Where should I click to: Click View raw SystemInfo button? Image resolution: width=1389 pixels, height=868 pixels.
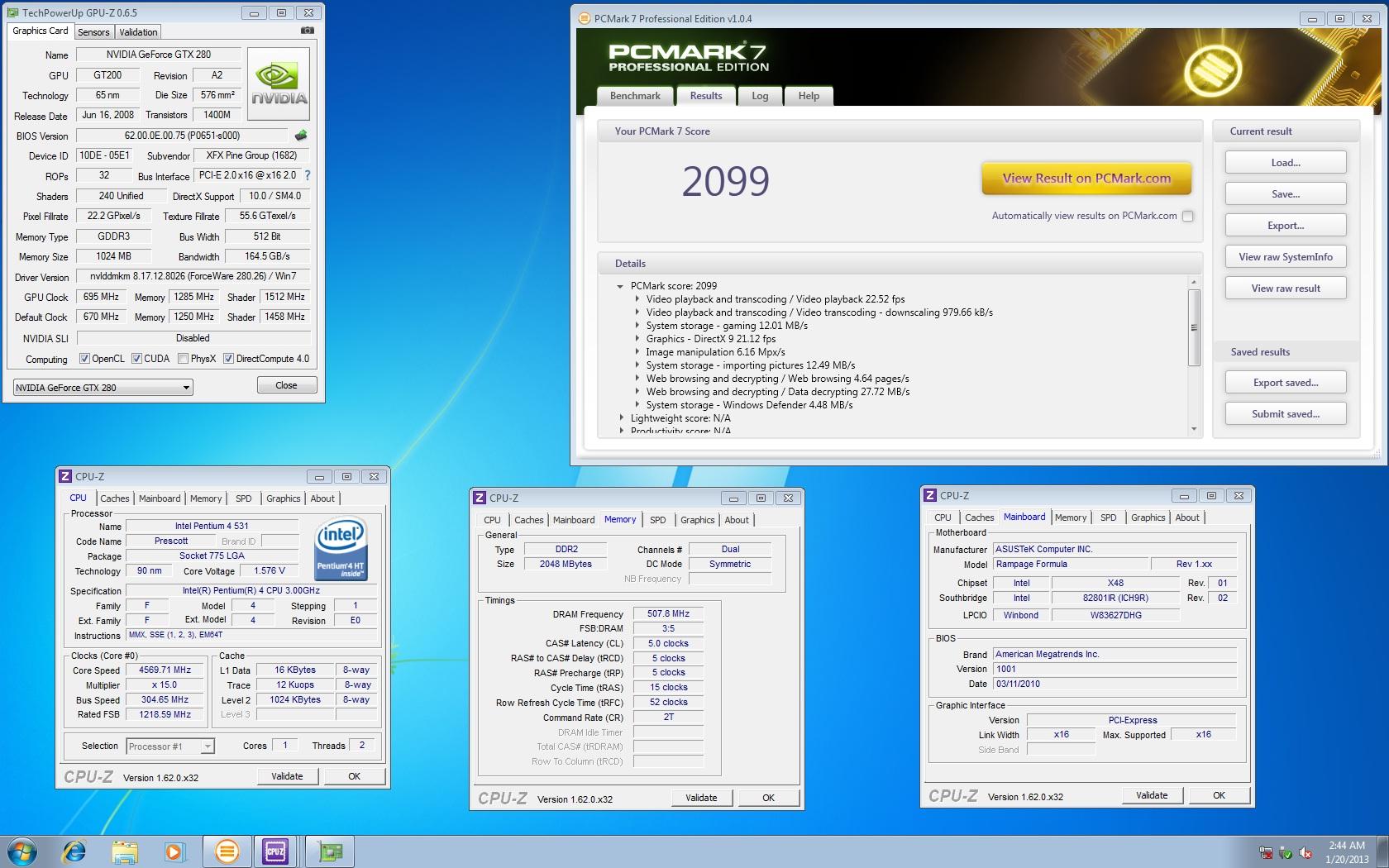click(x=1286, y=257)
